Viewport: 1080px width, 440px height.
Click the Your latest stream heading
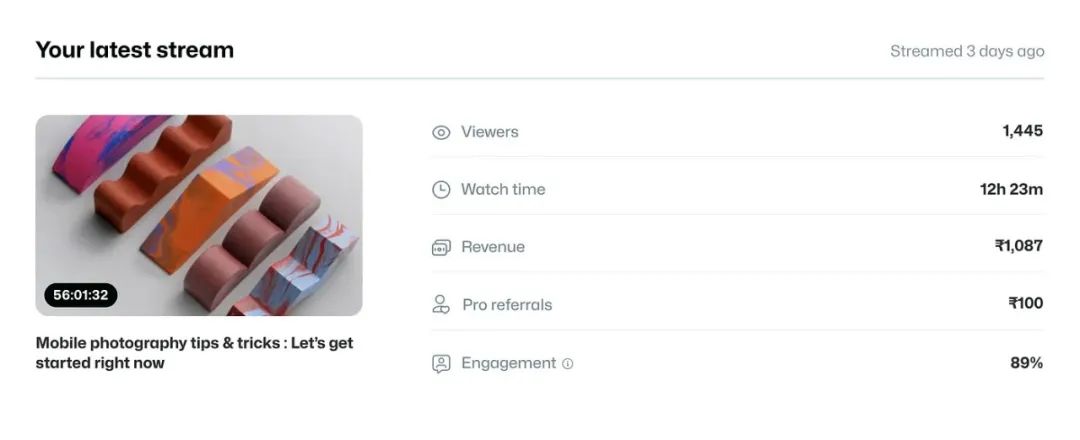[135, 50]
